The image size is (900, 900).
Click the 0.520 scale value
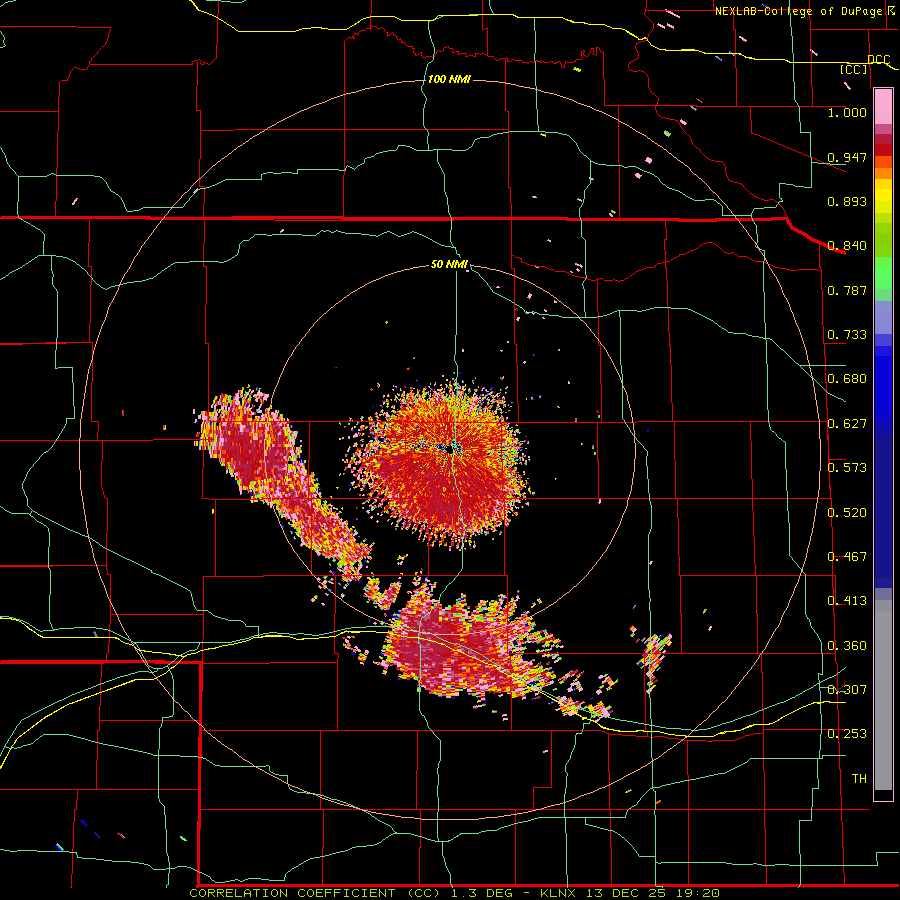click(x=847, y=513)
